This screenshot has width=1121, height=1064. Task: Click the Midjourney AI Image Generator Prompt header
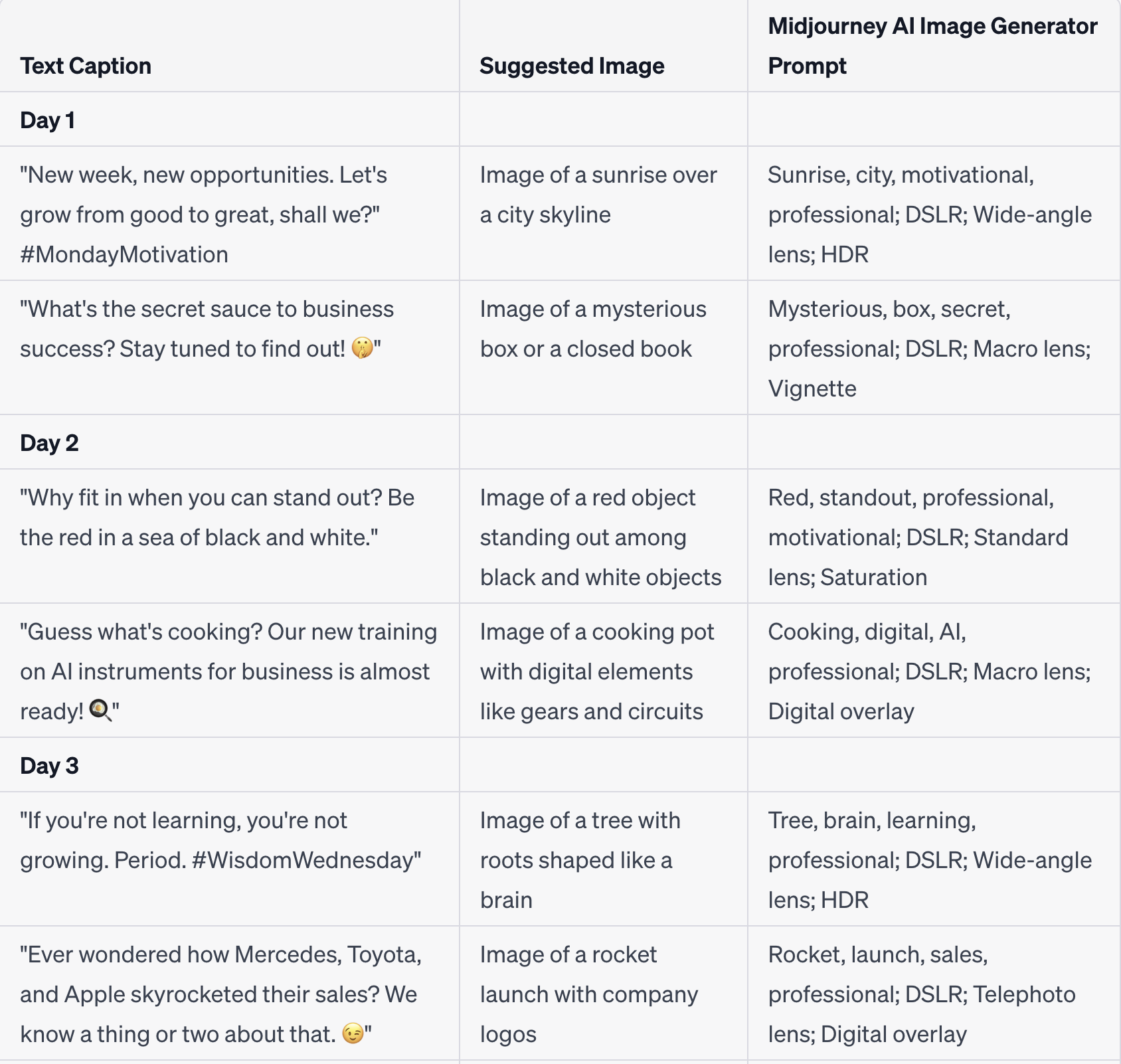tap(932, 46)
